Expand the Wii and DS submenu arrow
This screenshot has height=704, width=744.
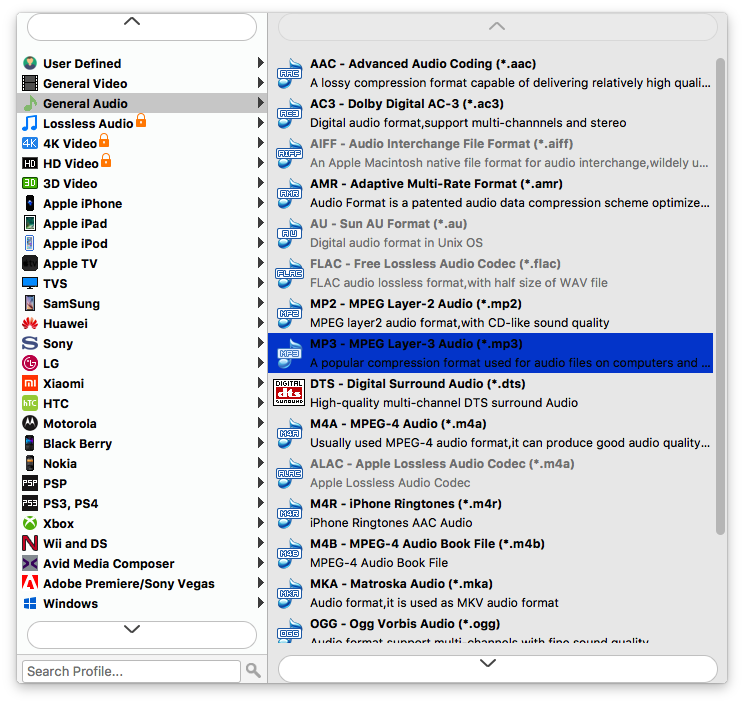click(260, 542)
